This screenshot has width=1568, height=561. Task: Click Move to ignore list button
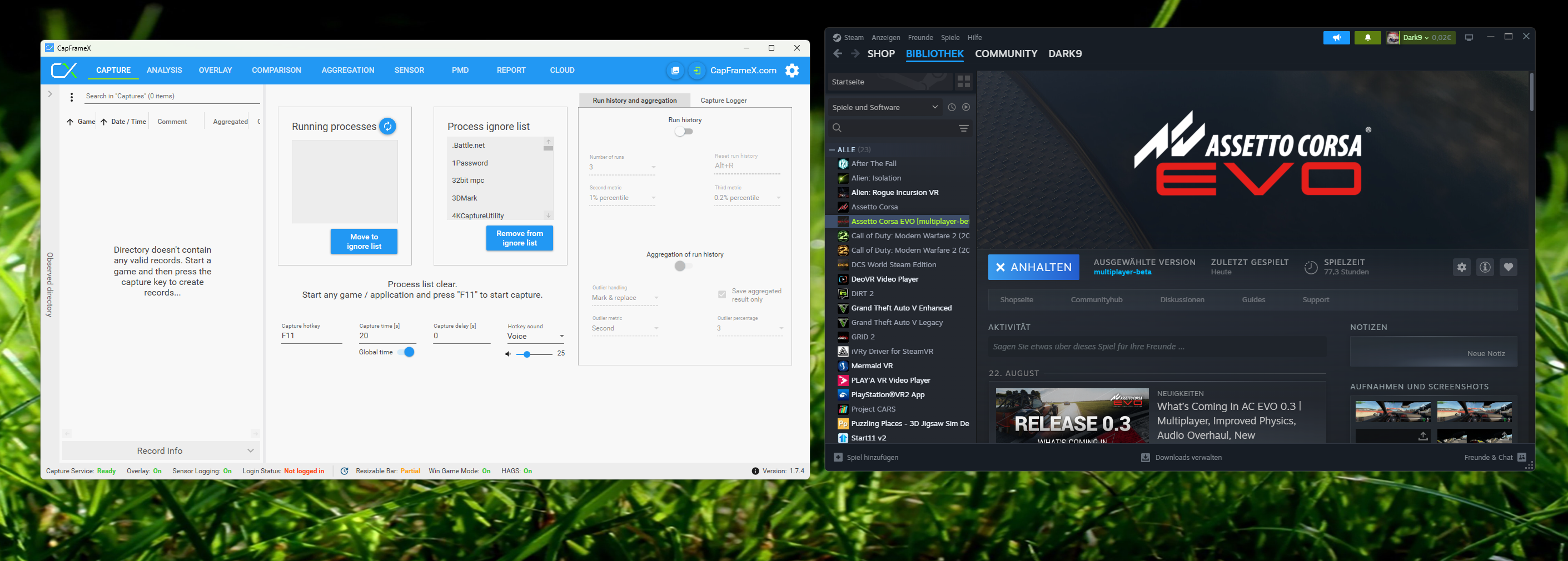(x=364, y=242)
